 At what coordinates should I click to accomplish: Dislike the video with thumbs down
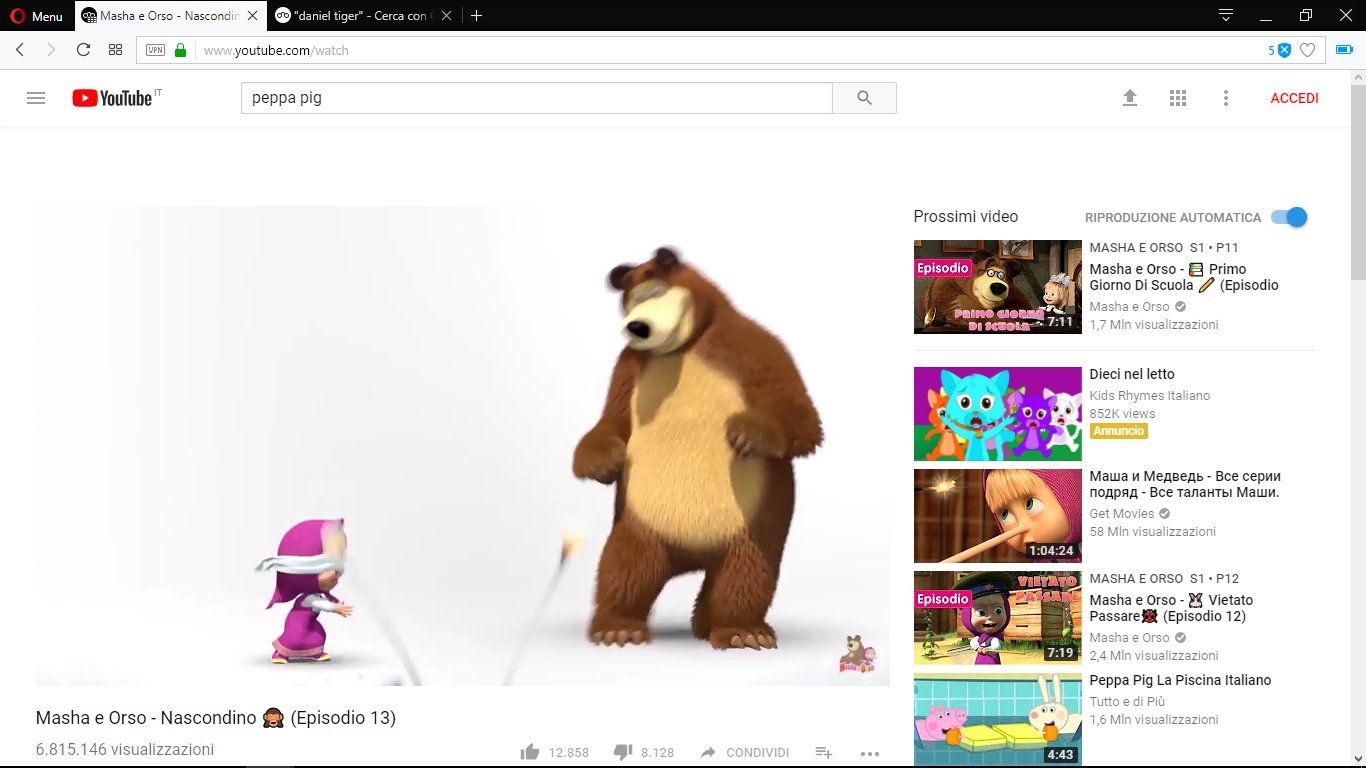click(x=622, y=752)
